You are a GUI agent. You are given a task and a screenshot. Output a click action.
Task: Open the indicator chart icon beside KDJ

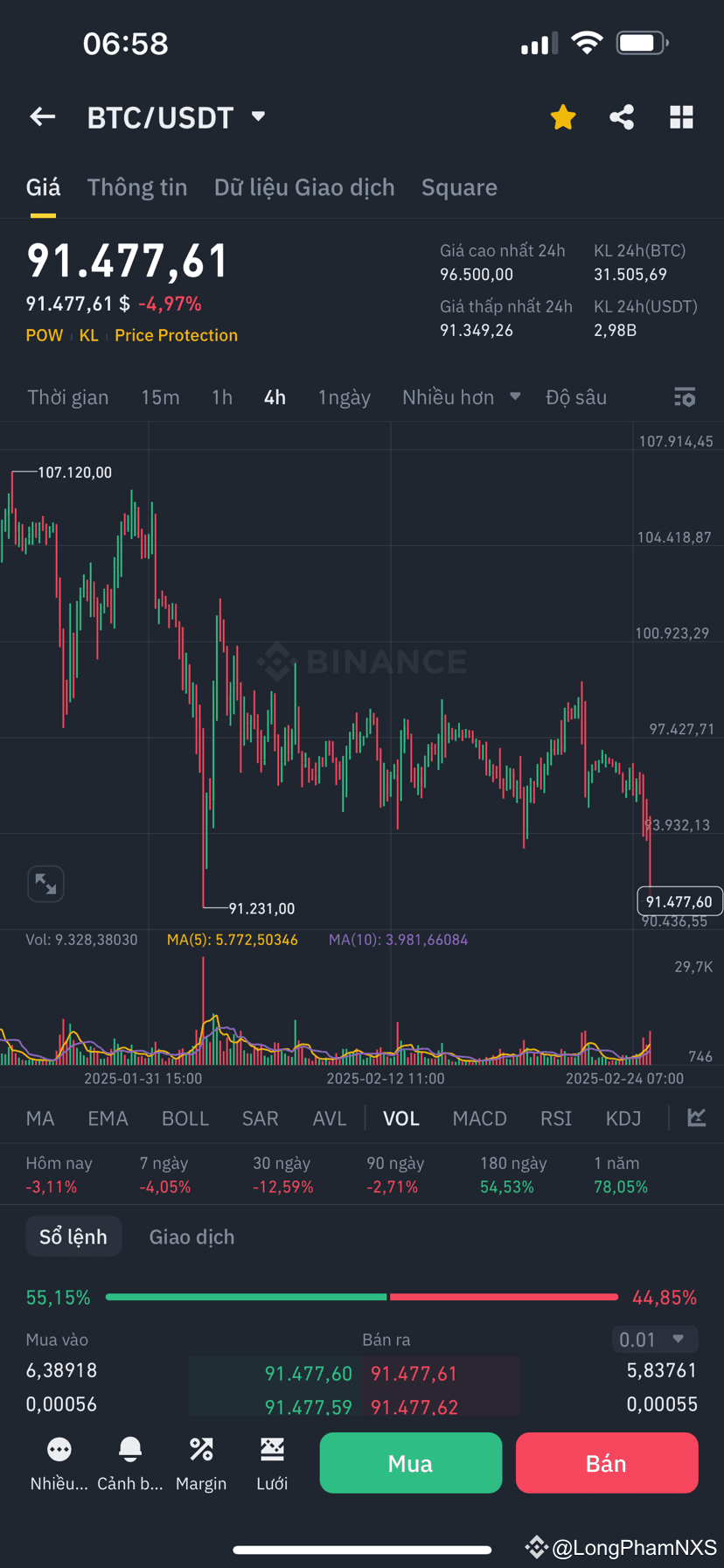tap(697, 1117)
